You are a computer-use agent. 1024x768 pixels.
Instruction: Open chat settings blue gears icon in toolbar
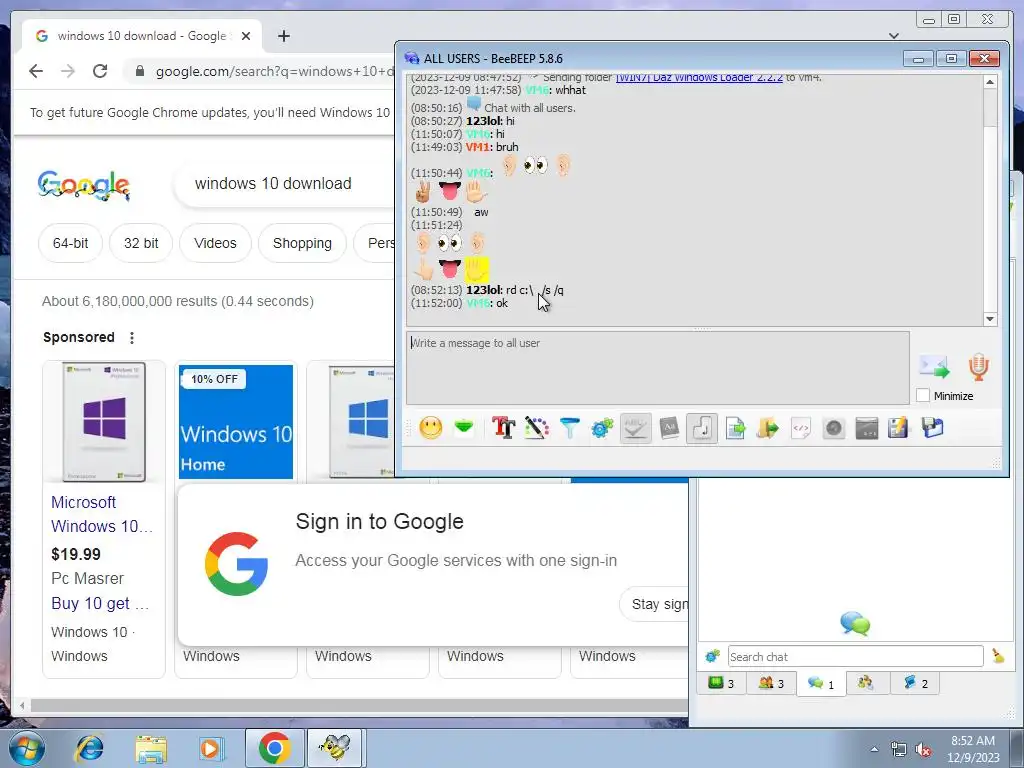pyautogui.click(x=602, y=428)
